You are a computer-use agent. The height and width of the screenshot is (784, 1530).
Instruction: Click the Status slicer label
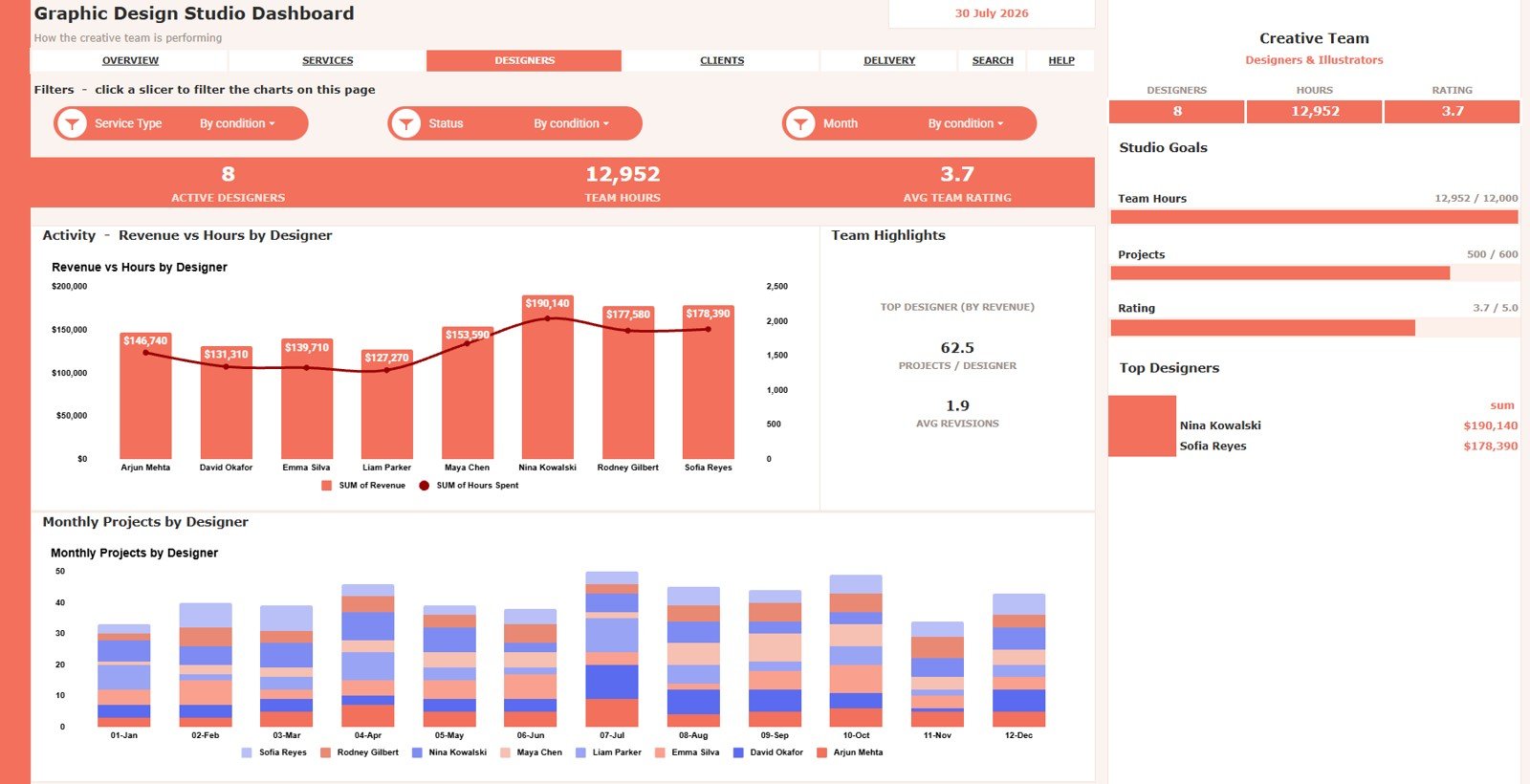[x=446, y=123]
